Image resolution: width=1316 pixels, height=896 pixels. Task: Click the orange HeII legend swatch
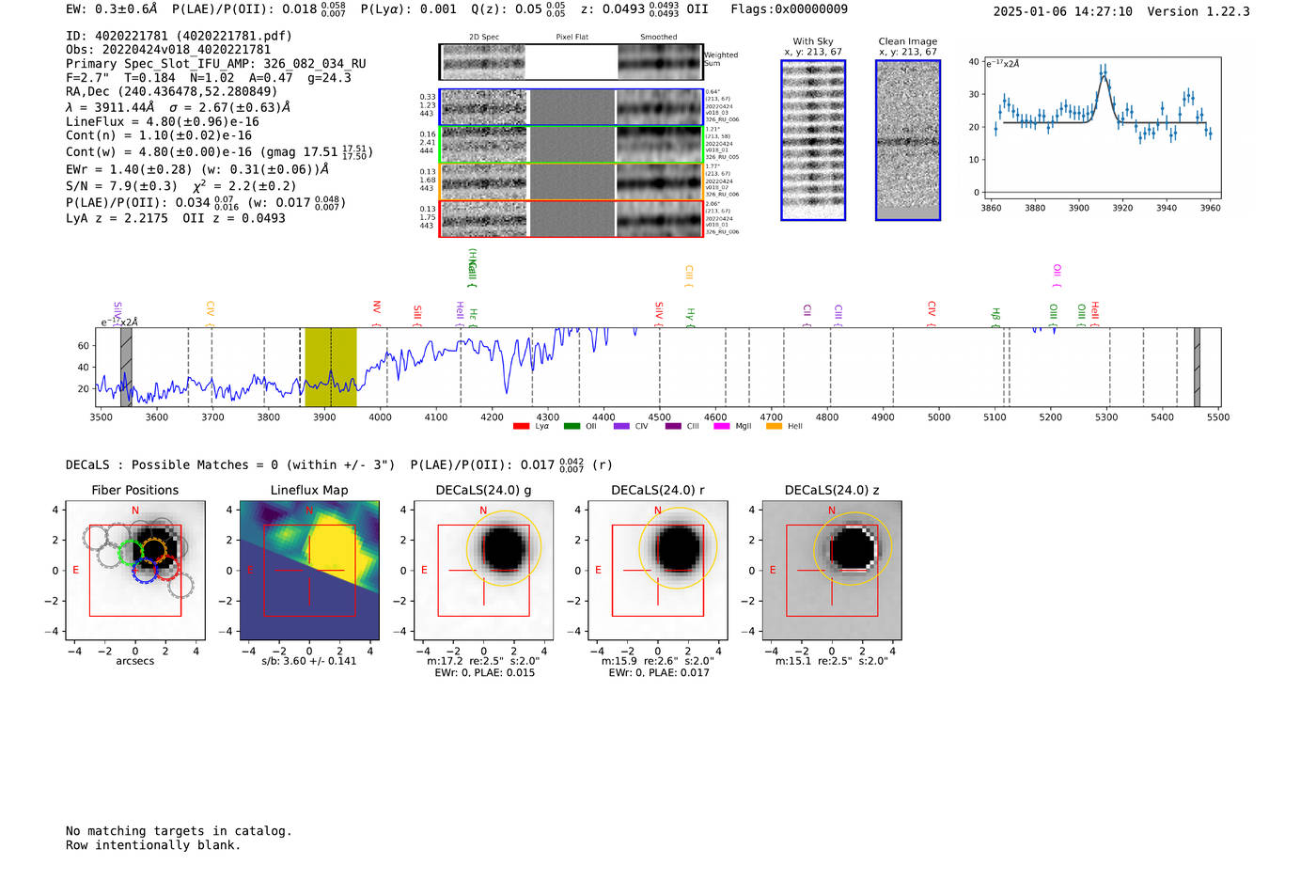tap(774, 427)
